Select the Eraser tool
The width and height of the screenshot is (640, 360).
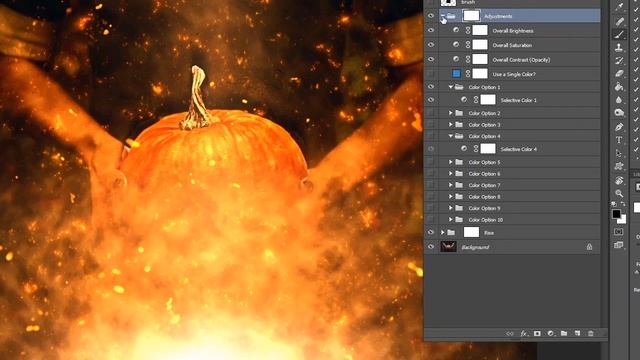click(x=619, y=73)
